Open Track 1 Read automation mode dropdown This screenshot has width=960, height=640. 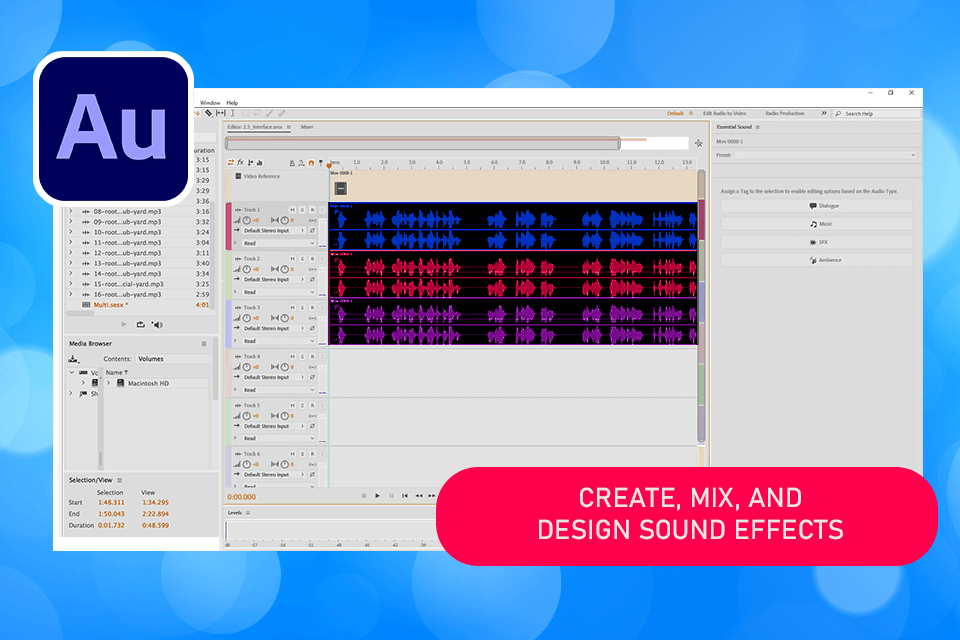(x=279, y=243)
